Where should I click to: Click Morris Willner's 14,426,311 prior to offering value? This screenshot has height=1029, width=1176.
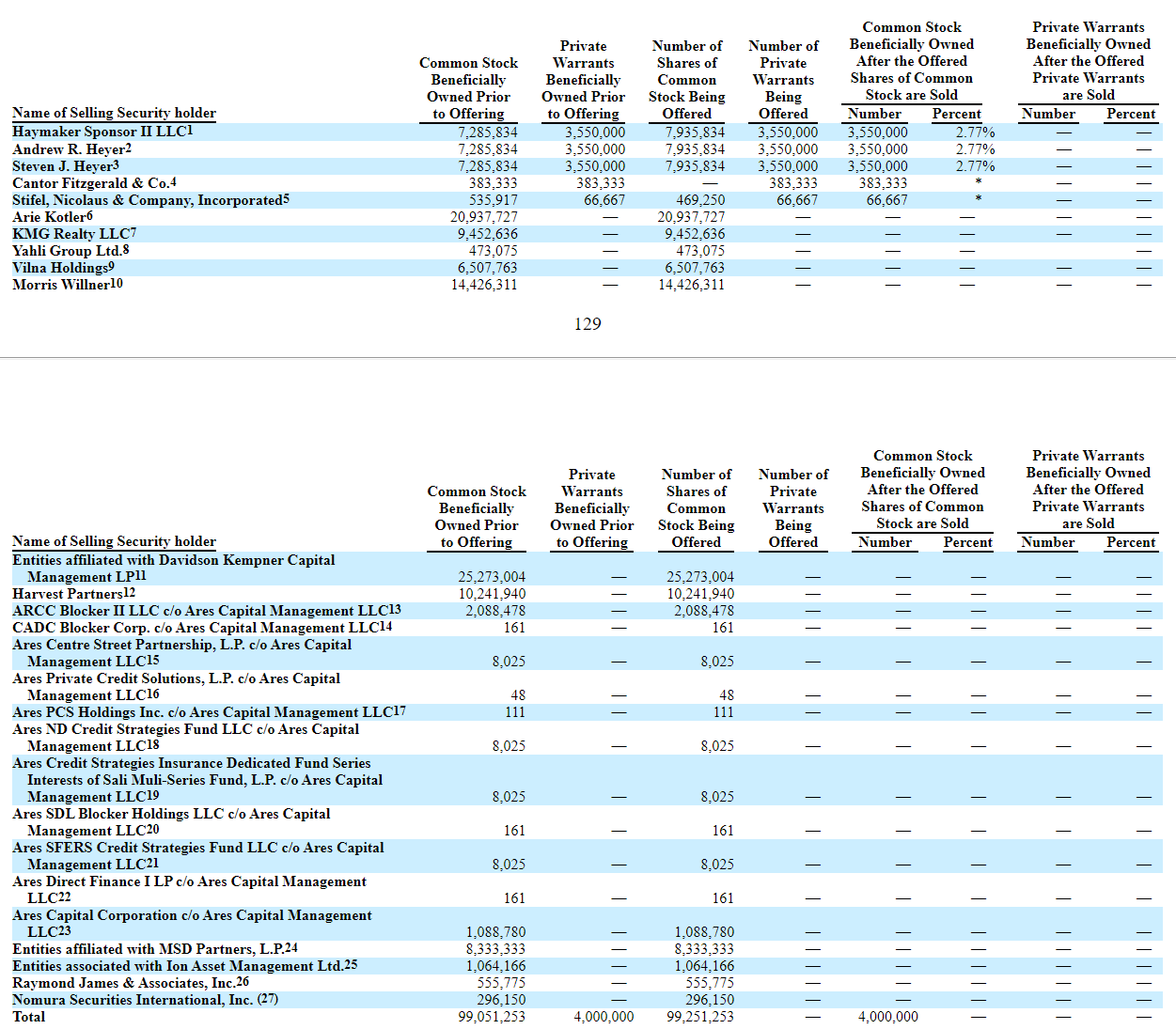(x=483, y=285)
